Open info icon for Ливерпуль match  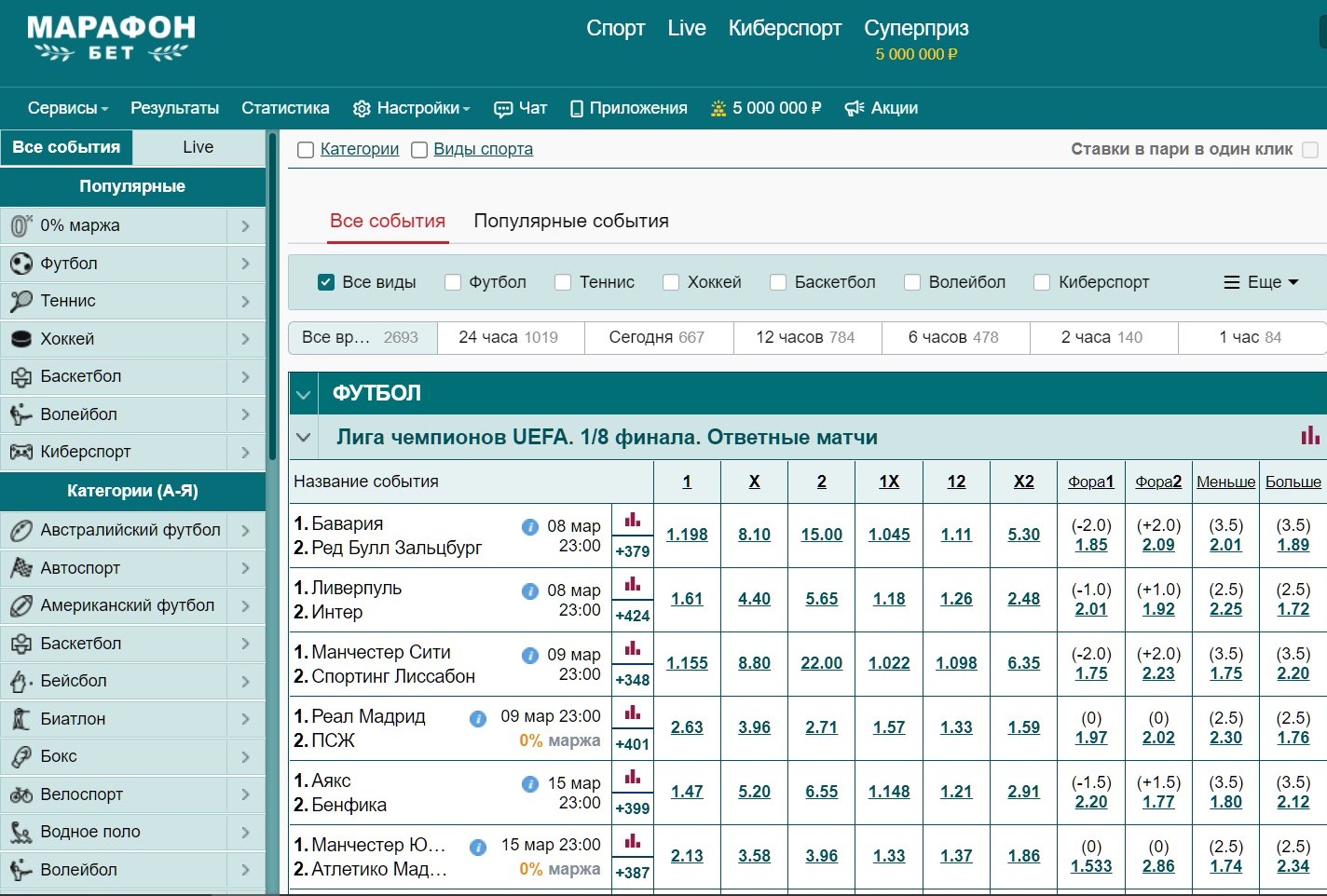pyautogui.click(x=530, y=591)
